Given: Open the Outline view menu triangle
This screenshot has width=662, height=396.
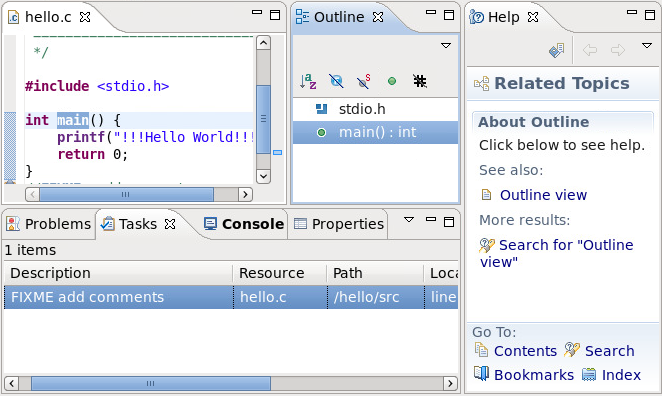Looking at the screenshot, I should pos(446,45).
